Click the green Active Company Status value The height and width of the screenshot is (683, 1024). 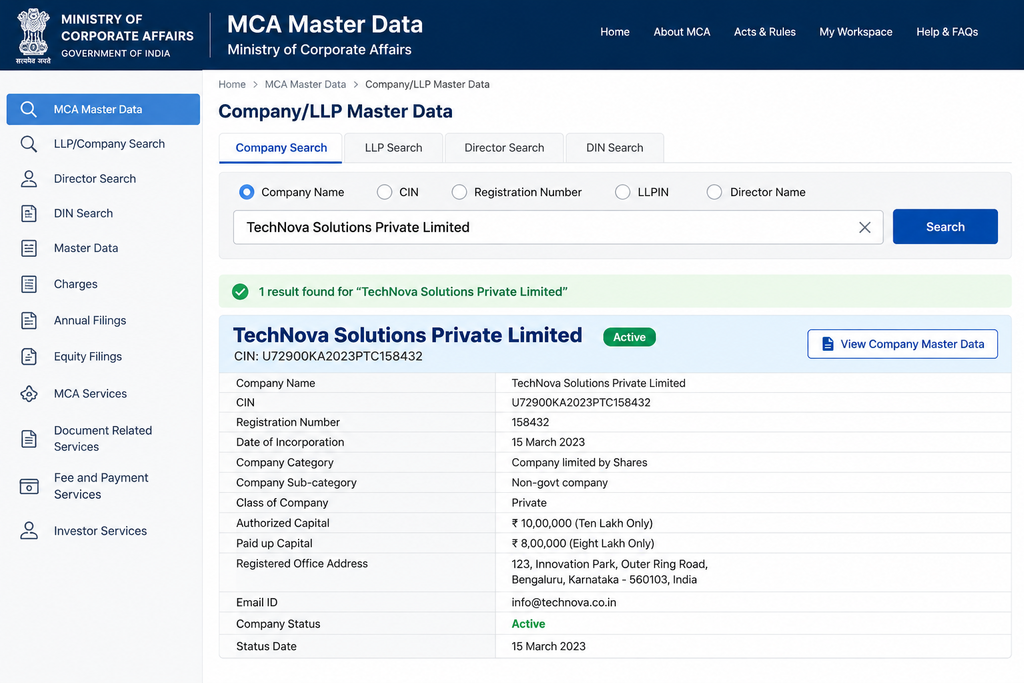point(528,624)
